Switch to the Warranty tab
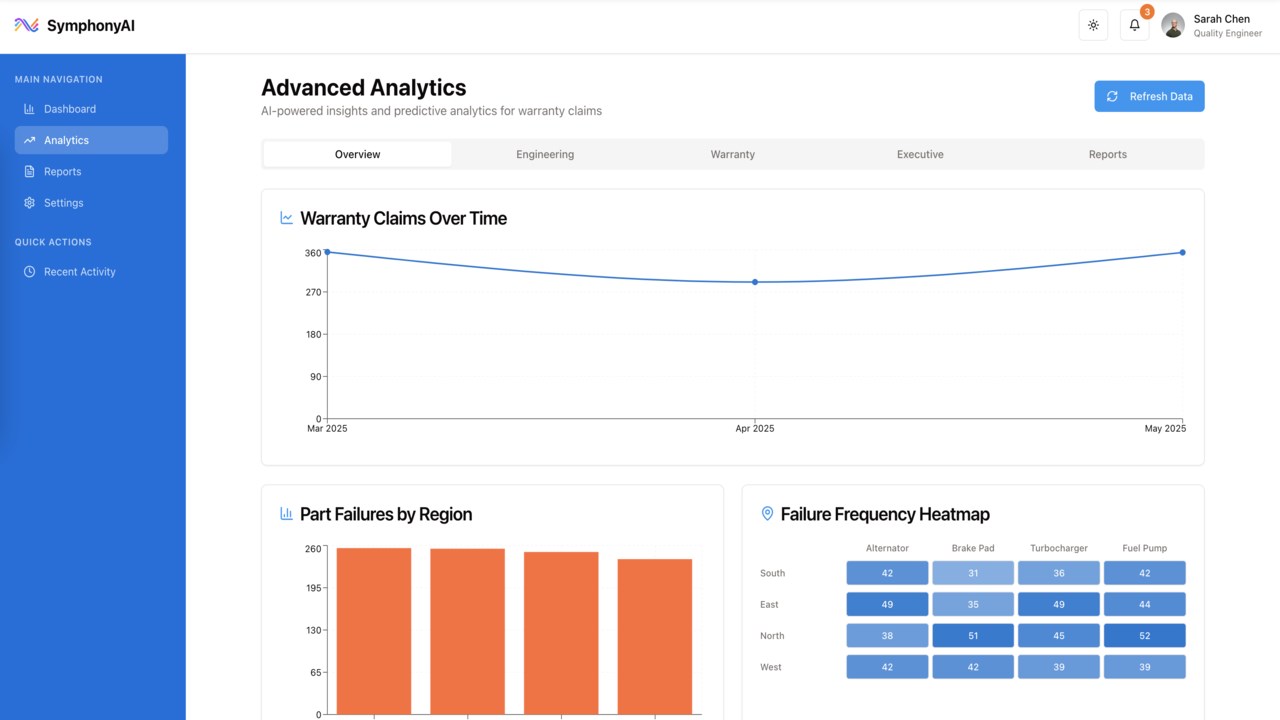Image resolution: width=1280 pixels, height=720 pixels. (732, 154)
